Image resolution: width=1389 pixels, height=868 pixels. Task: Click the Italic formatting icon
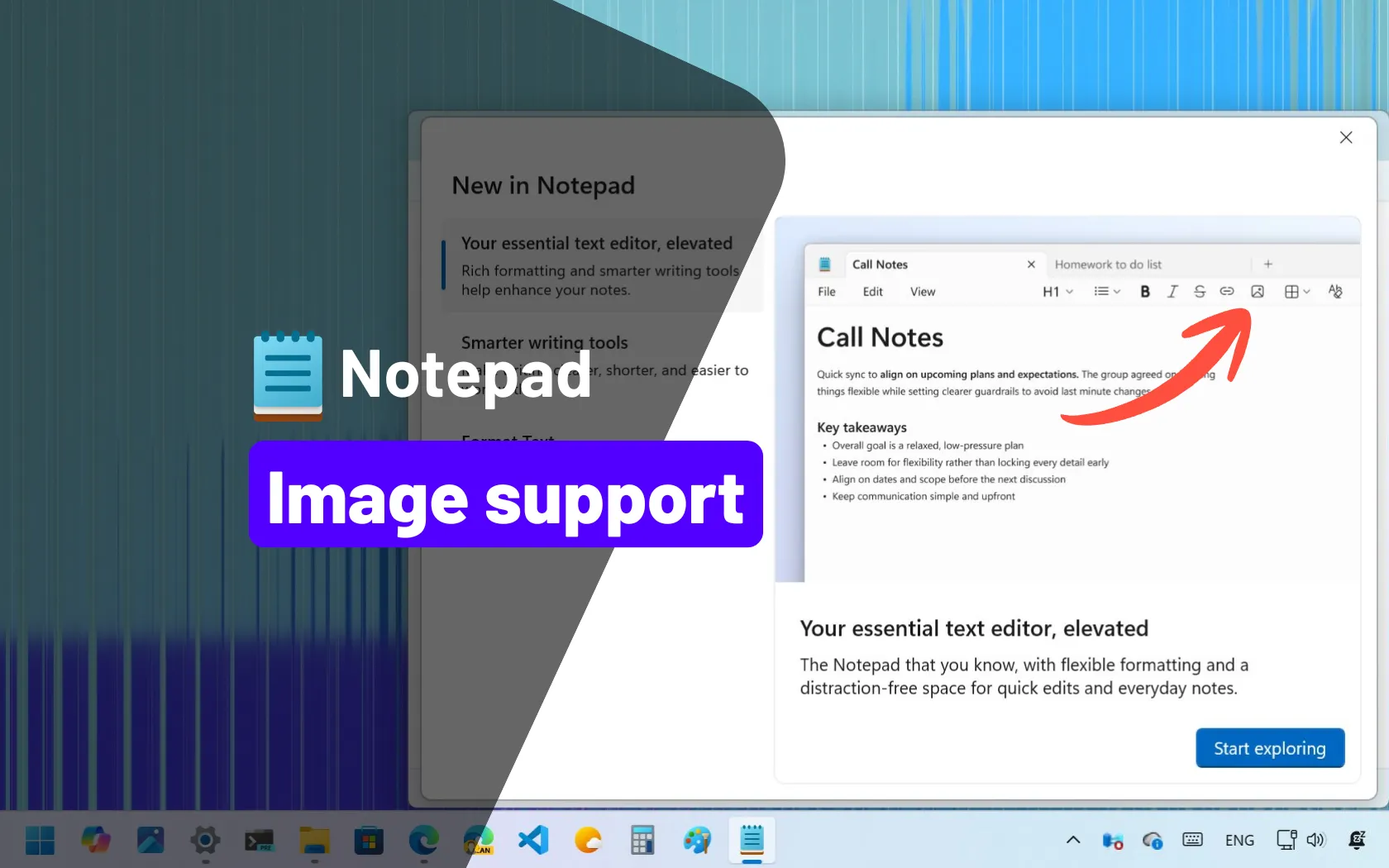[1172, 291]
